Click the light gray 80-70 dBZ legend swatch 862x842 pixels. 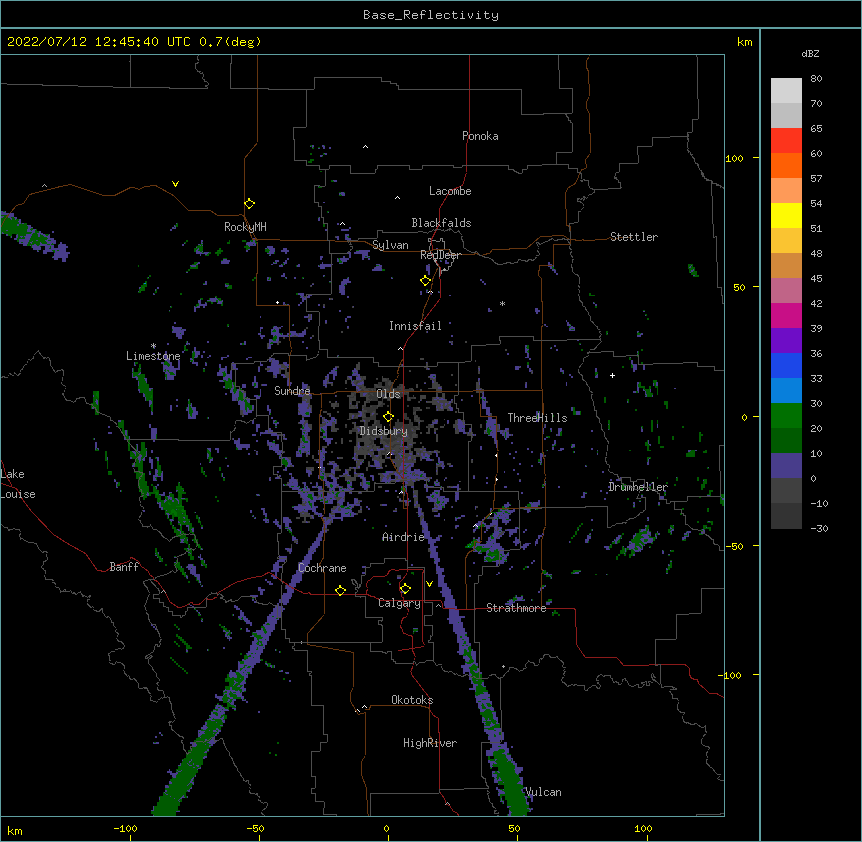point(786,91)
